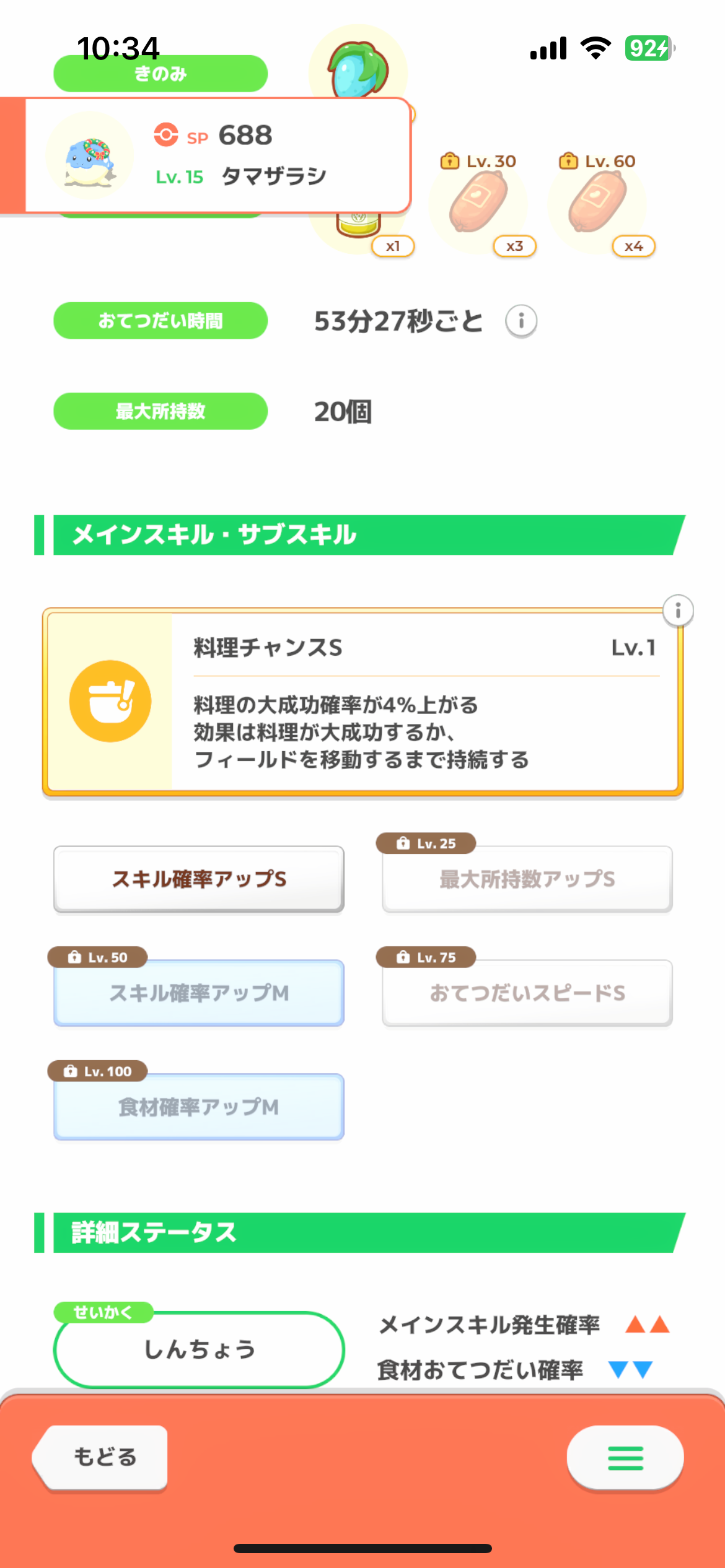Tap the 詳細ステータス section header
The width and height of the screenshot is (725, 1568).
tap(359, 1232)
